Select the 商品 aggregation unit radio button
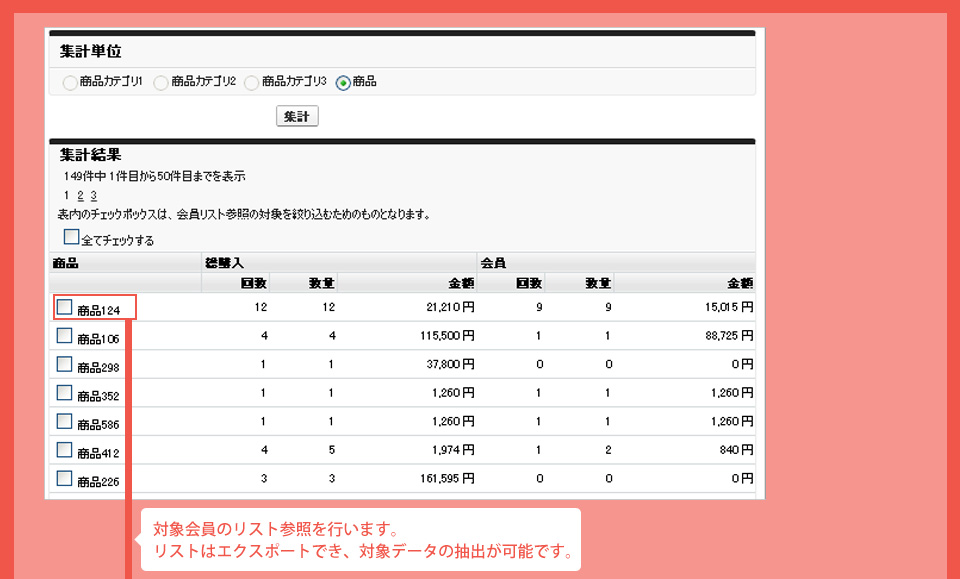The height and width of the screenshot is (579, 960). (341, 83)
